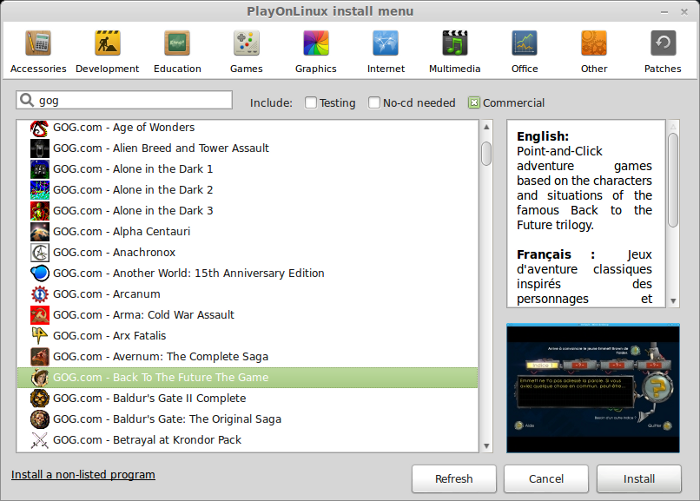Click the description panel scroll down arrow

click(673, 301)
